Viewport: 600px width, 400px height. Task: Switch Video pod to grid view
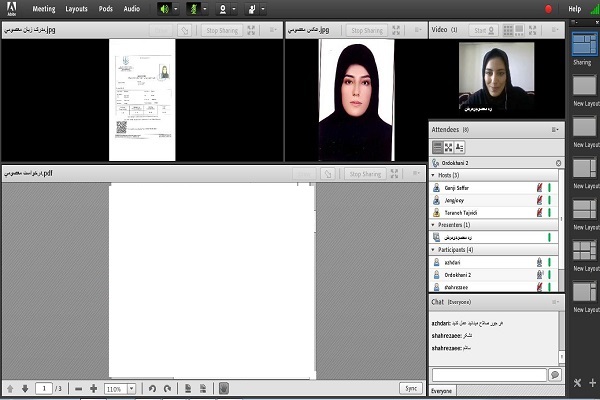pos(508,30)
